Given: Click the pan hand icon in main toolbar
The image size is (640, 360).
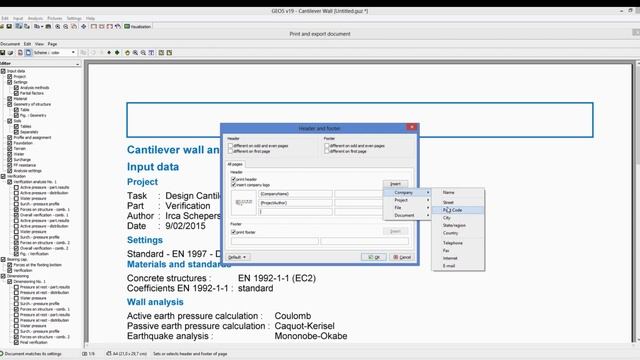Looking at the screenshot, I should [x=74, y=26].
